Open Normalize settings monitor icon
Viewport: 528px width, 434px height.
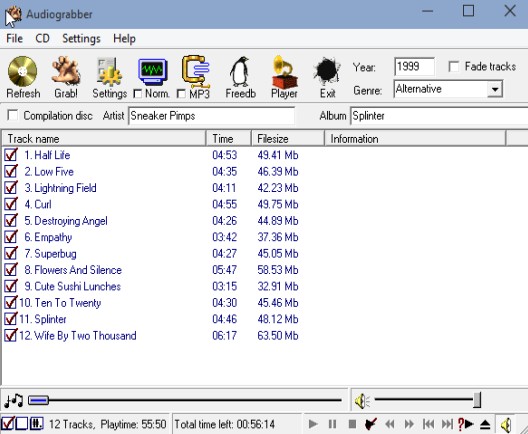click(153, 72)
